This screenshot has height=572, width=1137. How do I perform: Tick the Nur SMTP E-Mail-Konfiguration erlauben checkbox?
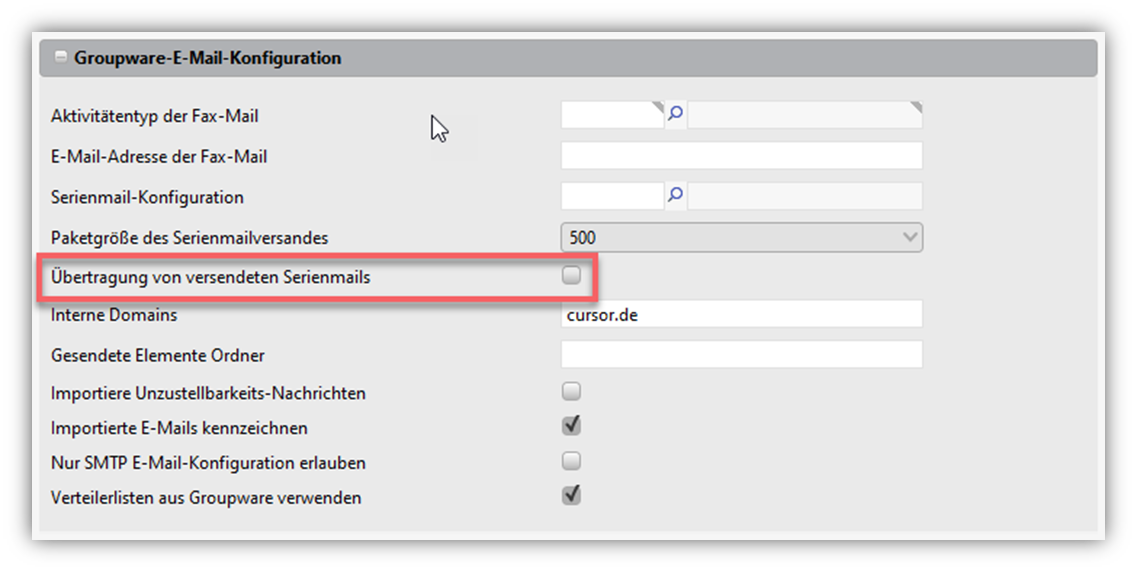[x=571, y=461]
